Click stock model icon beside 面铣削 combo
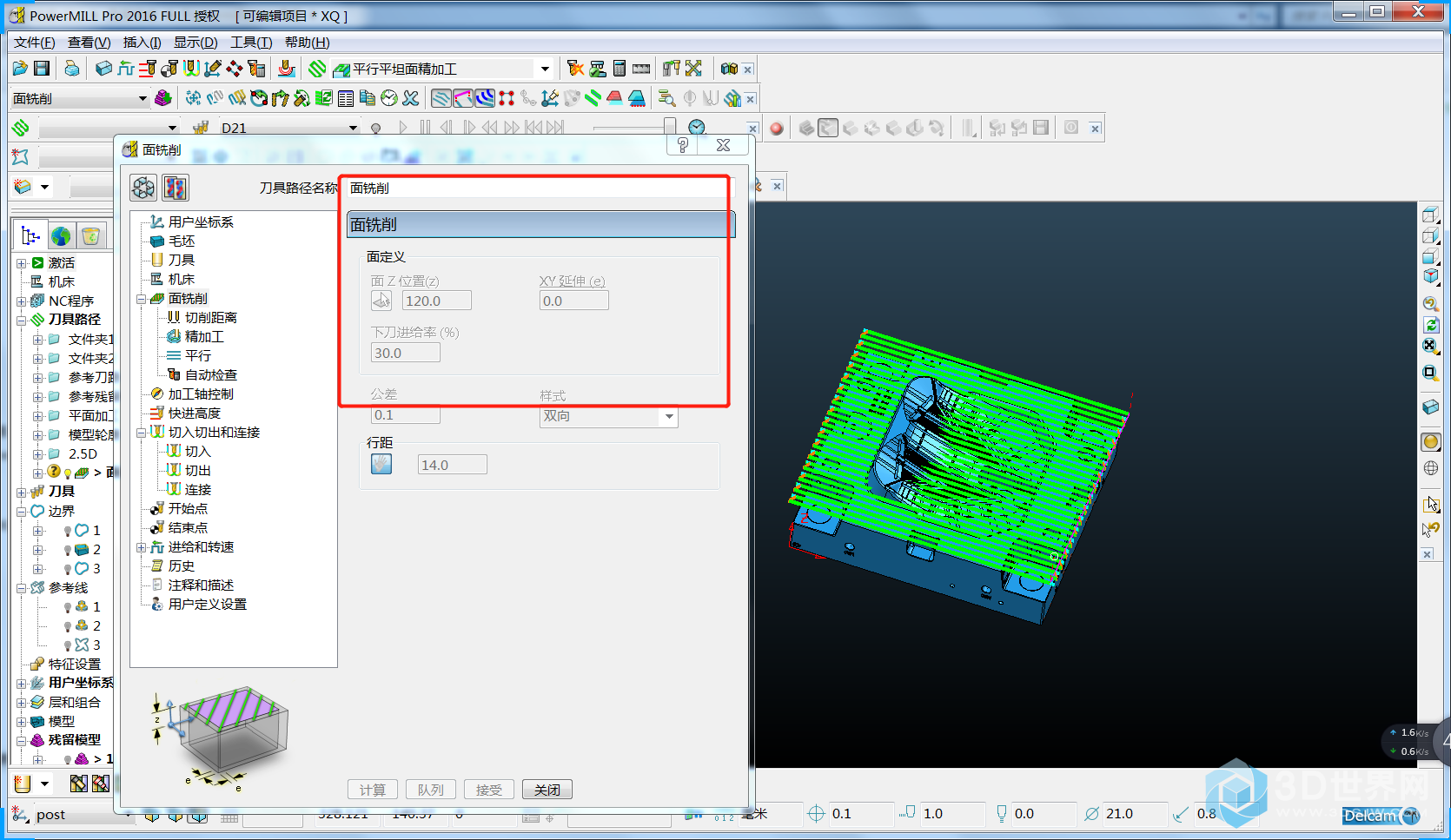 click(x=162, y=98)
